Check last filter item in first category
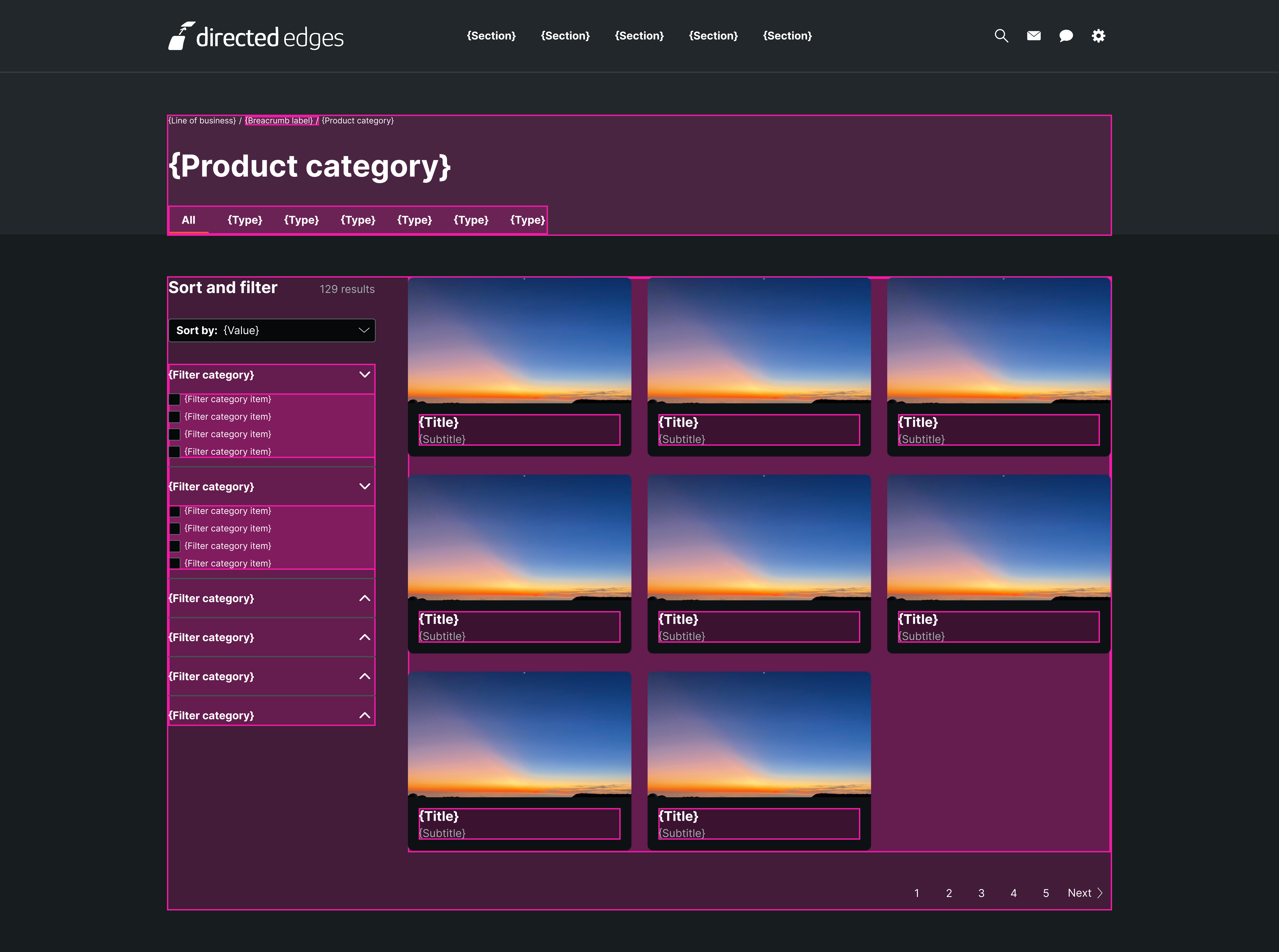Image resolution: width=1279 pixels, height=952 pixels. click(x=175, y=452)
